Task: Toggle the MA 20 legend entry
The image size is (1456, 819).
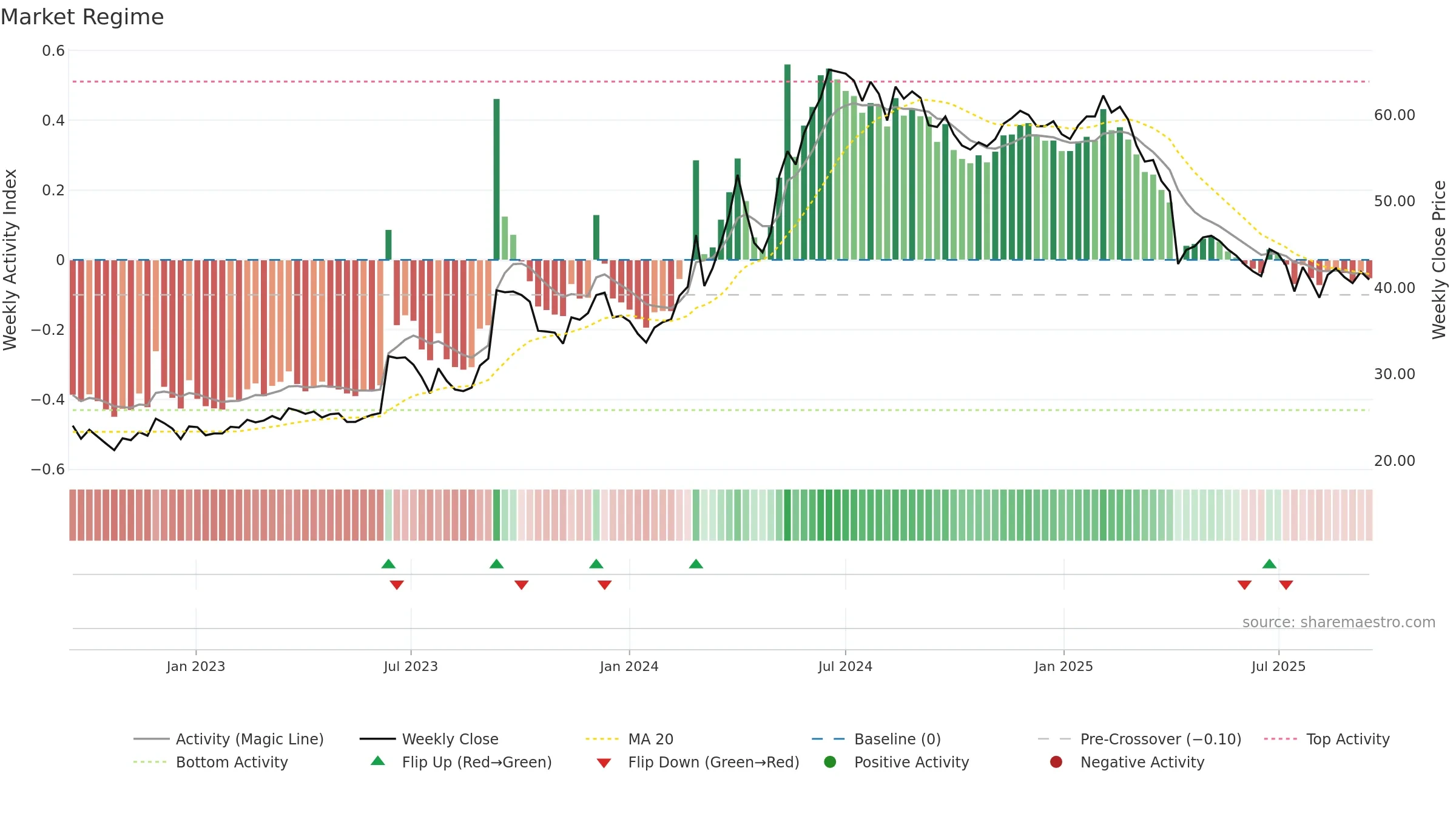Action: (x=630, y=739)
